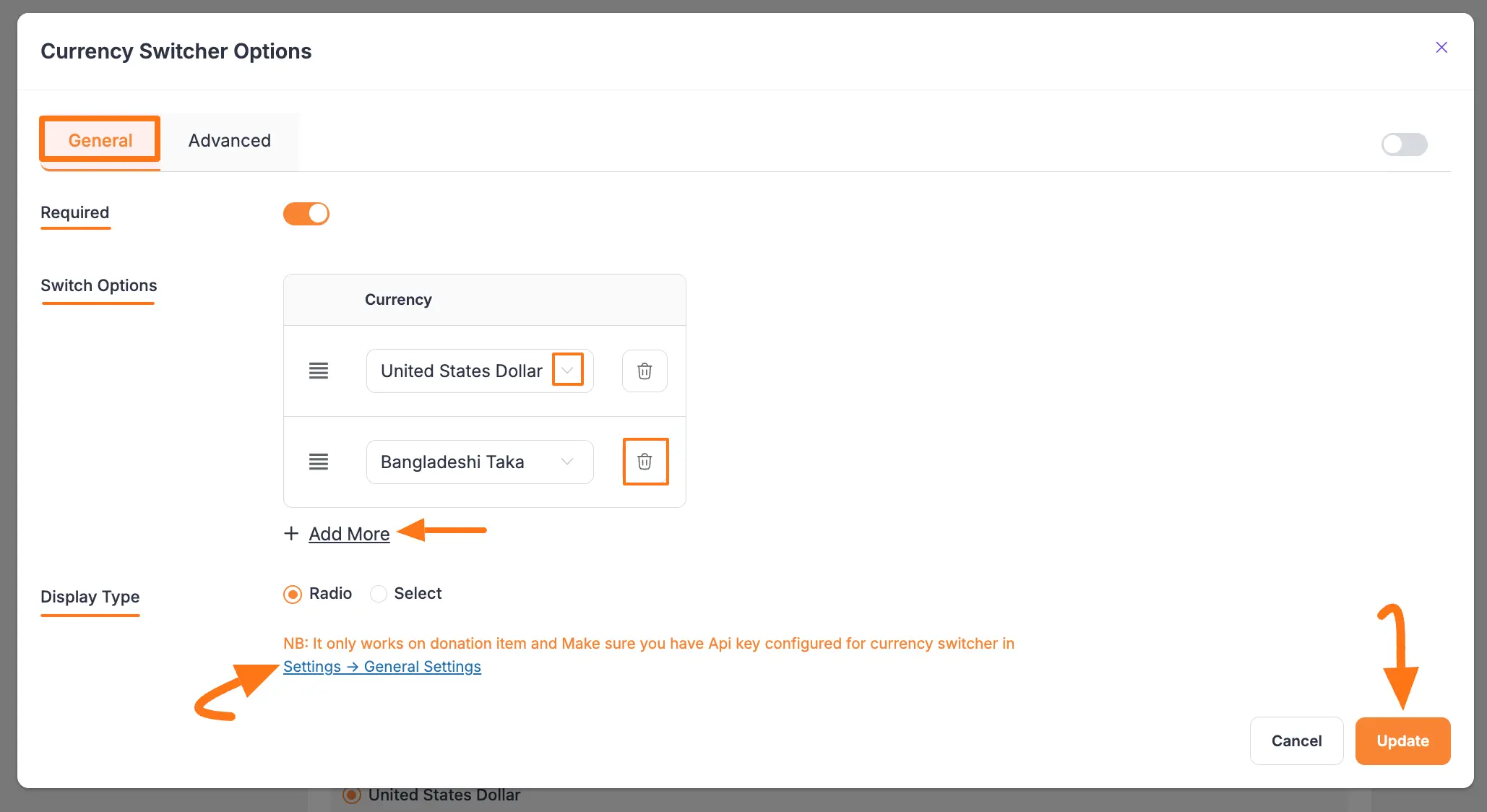Select United States Dollar at the bottom
This screenshot has height=812, width=1487.
click(352, 795)
